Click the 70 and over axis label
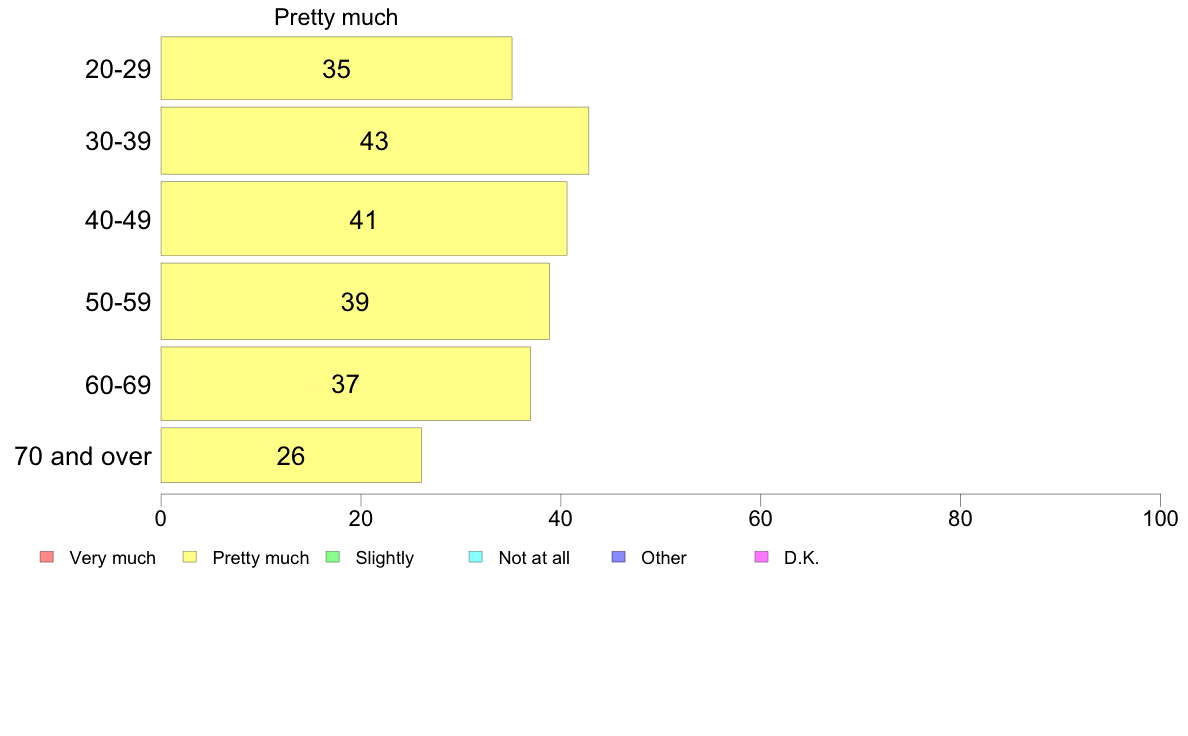 (x=83, y=456)
